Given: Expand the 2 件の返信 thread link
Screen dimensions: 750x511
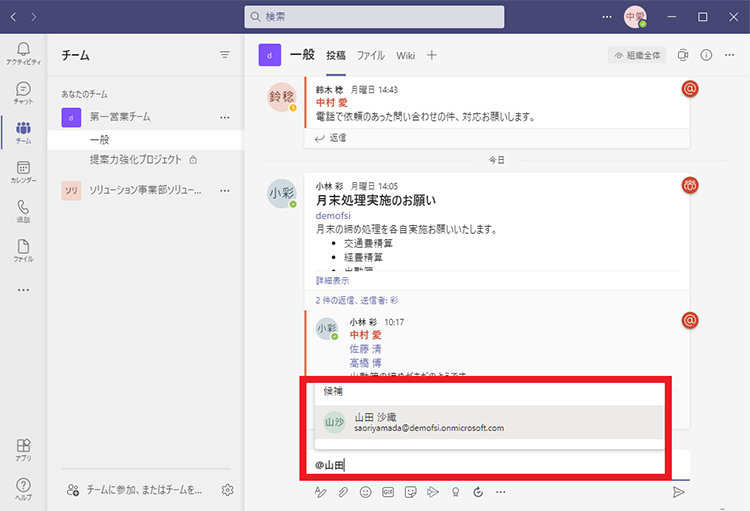Looking at the screenshot, I should click(x=357, y=300).
